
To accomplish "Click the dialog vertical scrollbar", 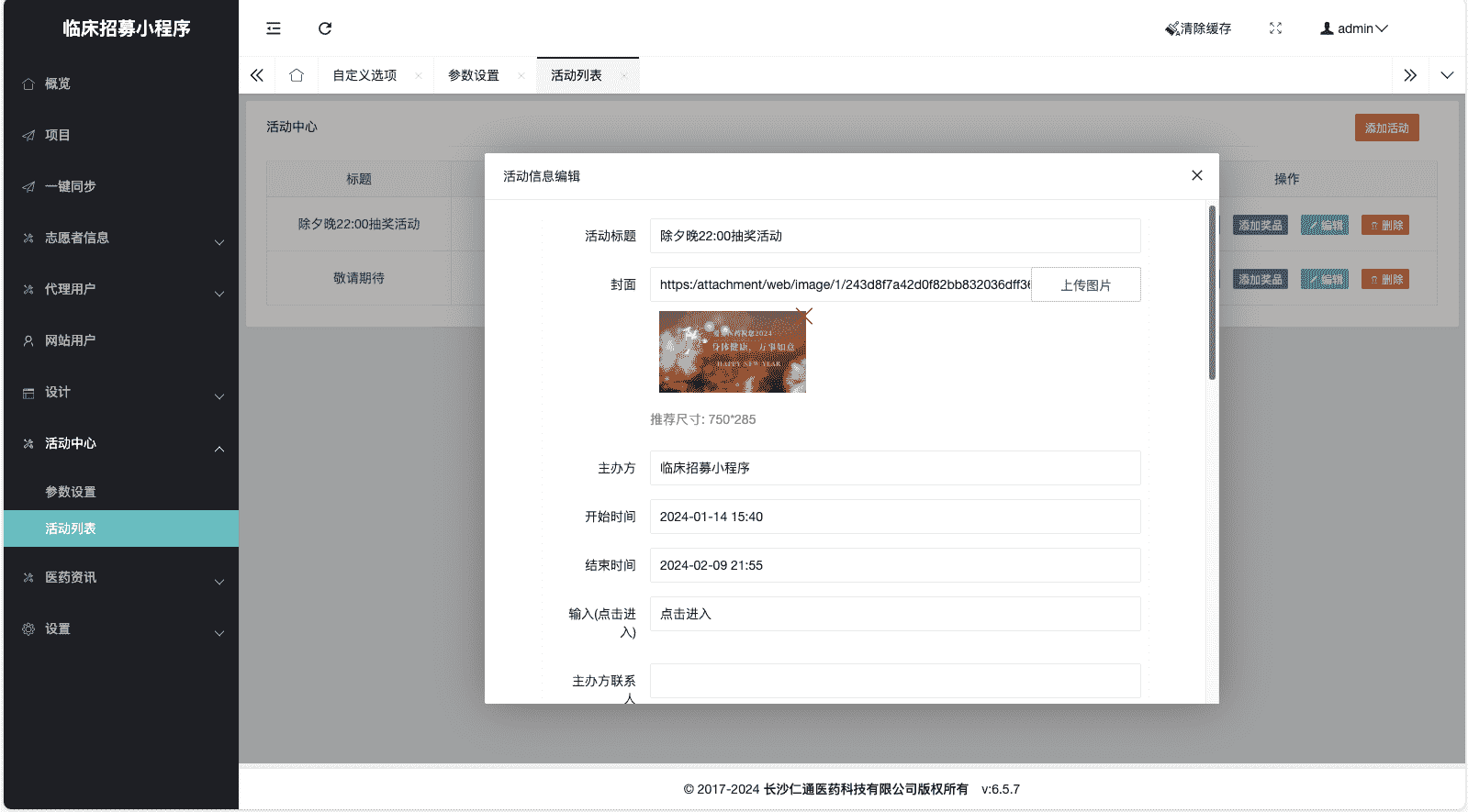I will 1212,294.
